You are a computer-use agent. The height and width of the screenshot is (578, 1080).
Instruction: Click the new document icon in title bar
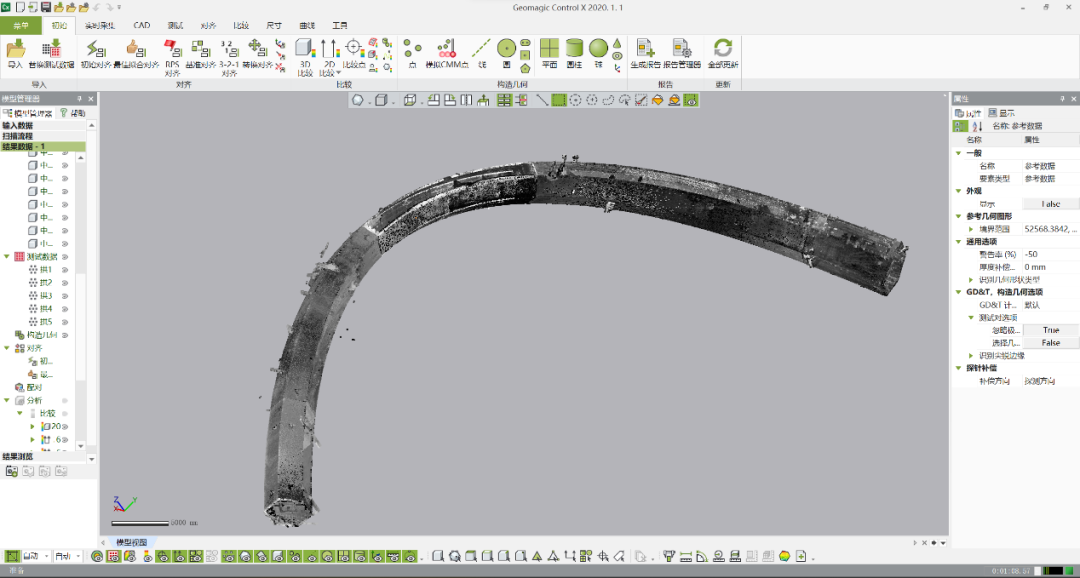click(20, 7)
